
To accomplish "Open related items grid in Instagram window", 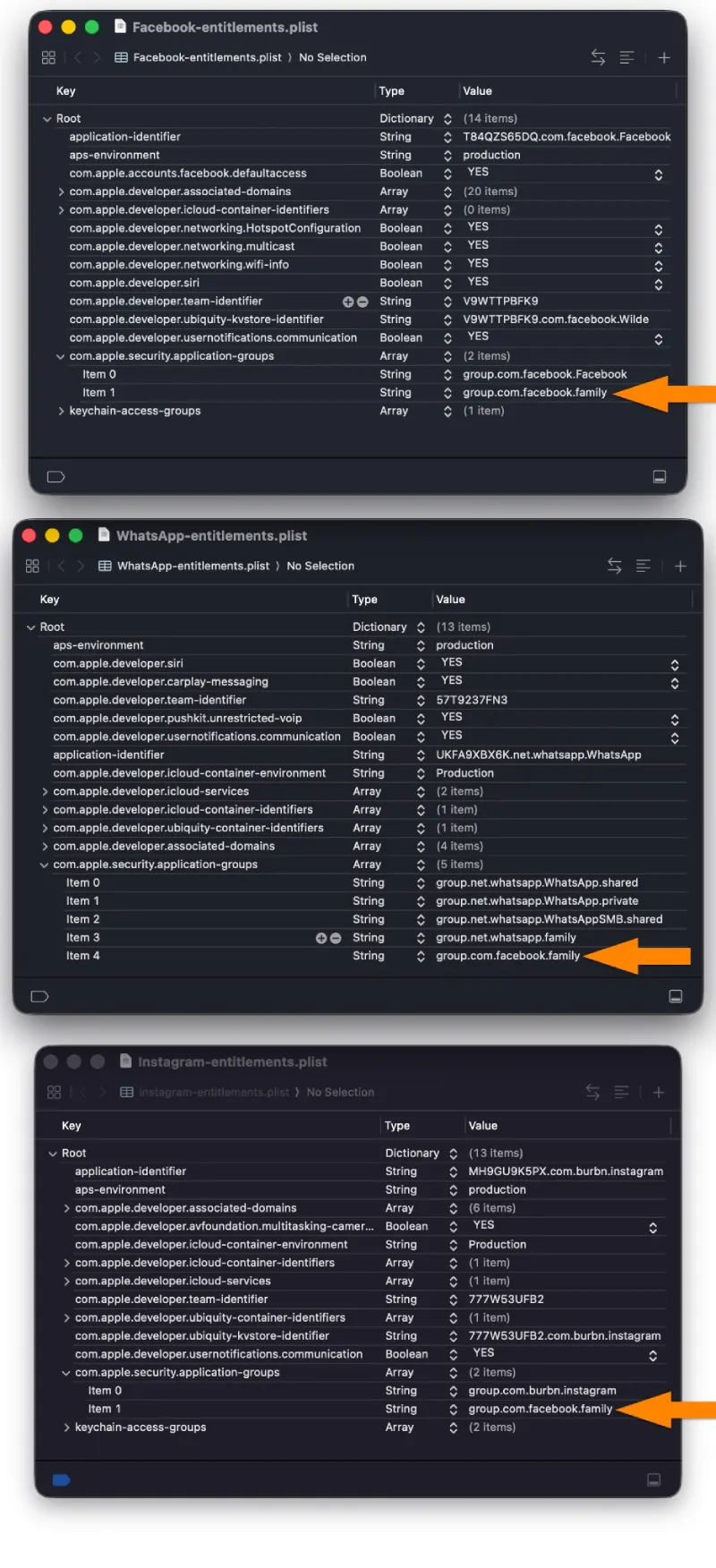I will point(54,1092).
